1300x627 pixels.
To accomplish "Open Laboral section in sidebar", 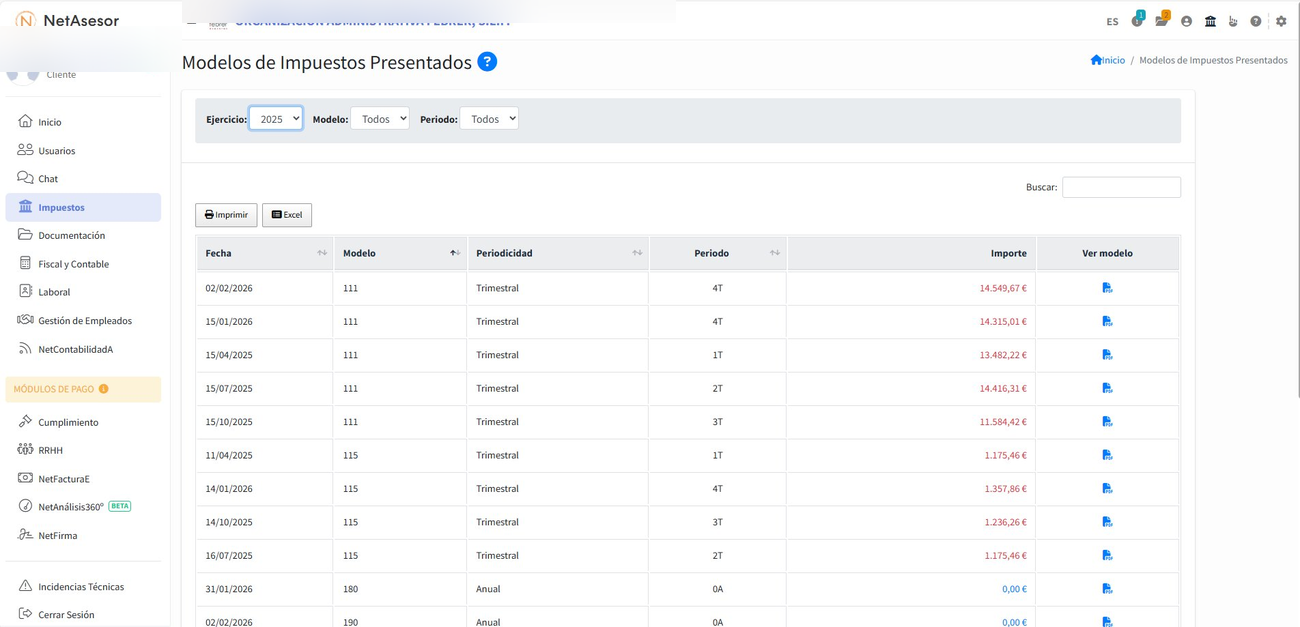I will (x=54, y=292).
